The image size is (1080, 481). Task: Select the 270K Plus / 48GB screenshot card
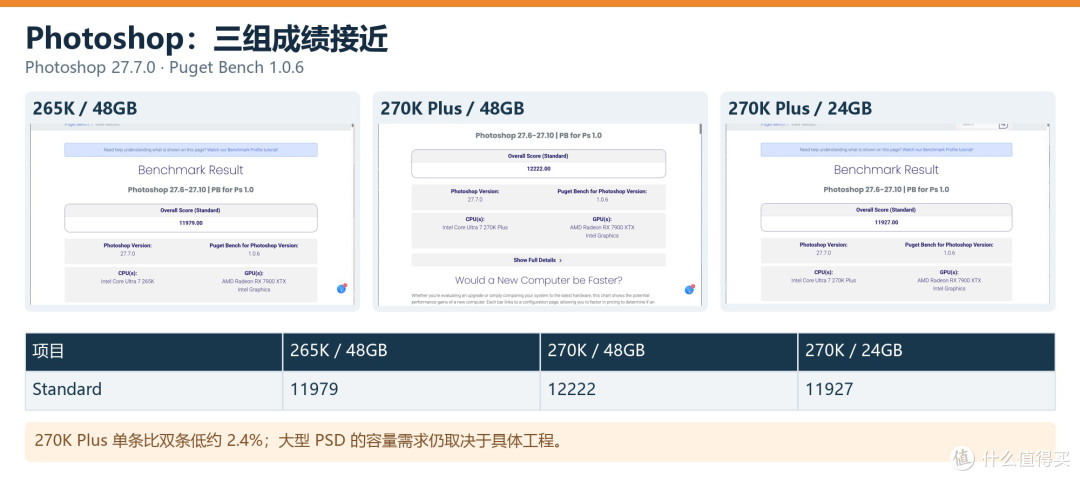540,201
